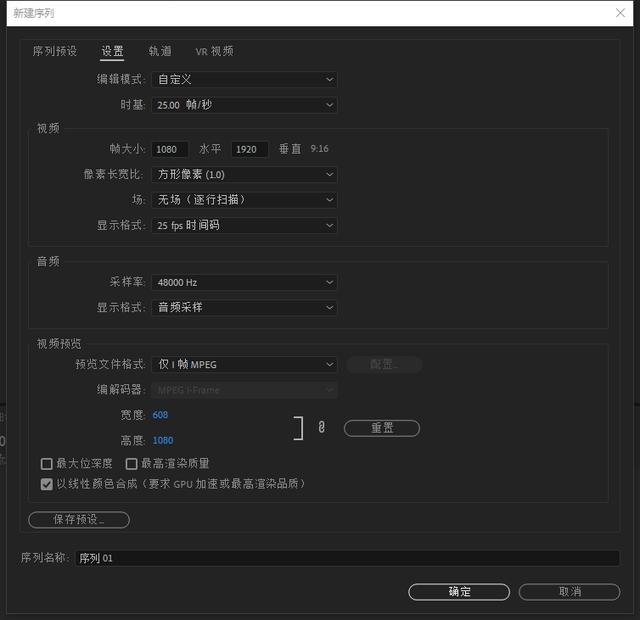The height and width of the screenshot is (620, 640).
Task: Cancel the dialog with 取消 button
Action: click(x=569, y=592)
